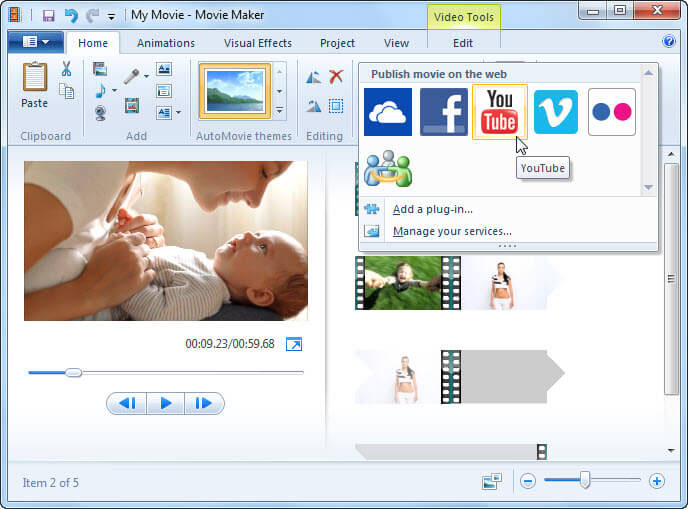Screen dimensions: 688x509
Task: Click the Cut scissors icon
Action: pos(66,69)
